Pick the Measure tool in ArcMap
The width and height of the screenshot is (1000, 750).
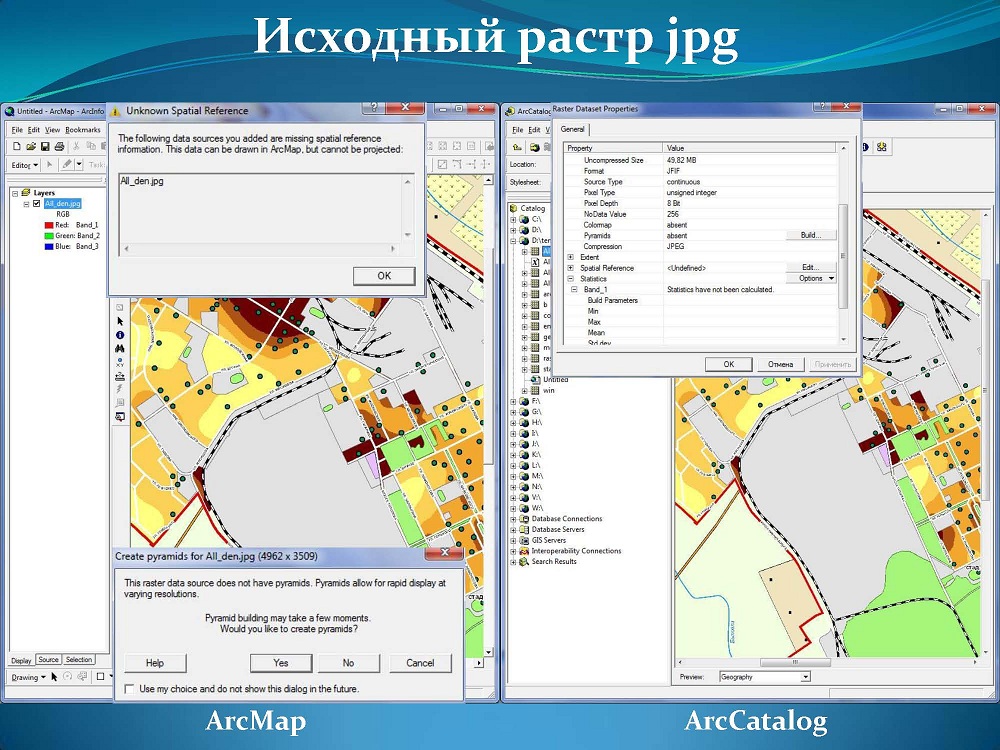click(120, 376)
